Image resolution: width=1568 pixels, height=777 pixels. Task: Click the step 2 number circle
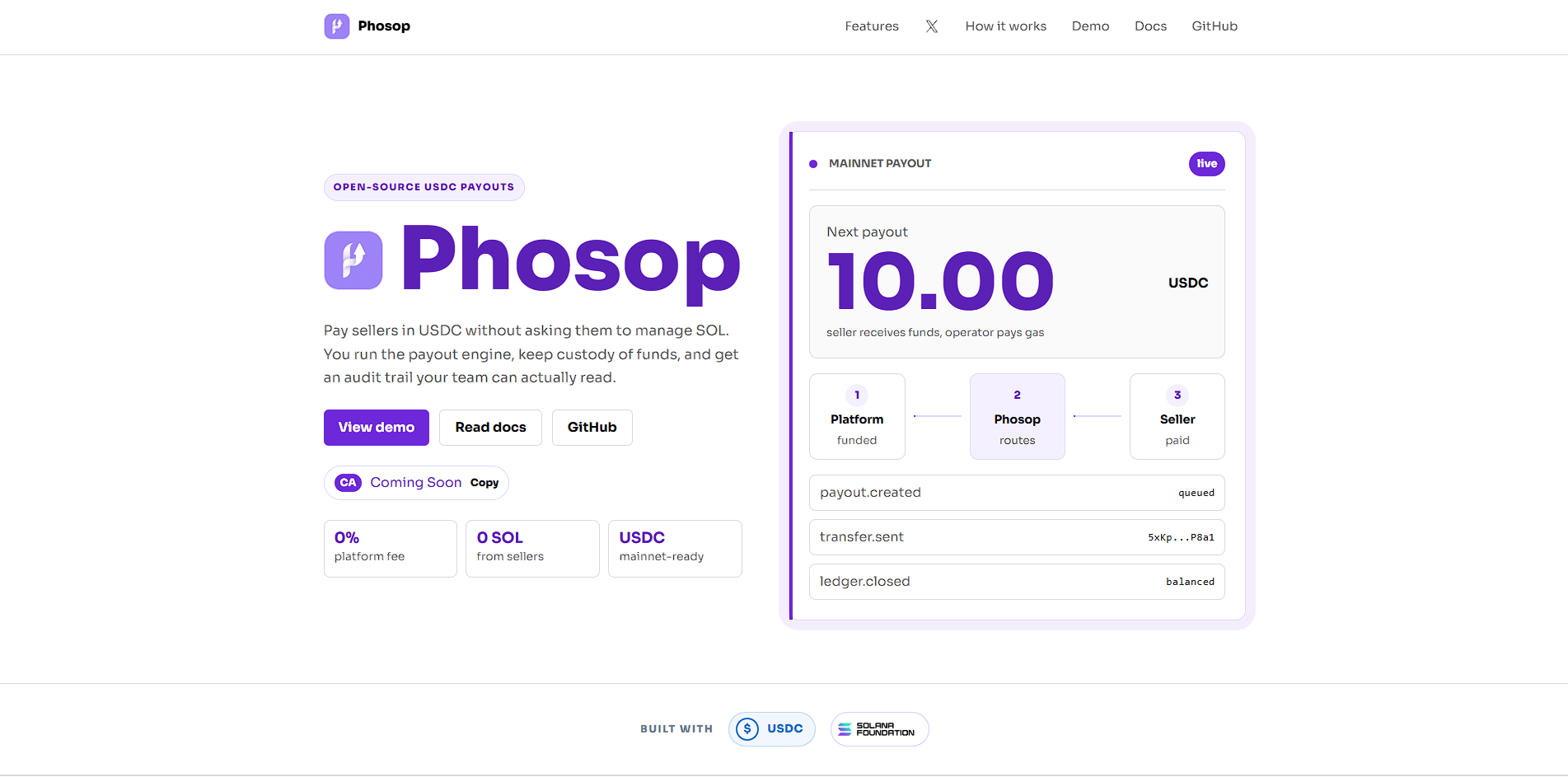pyautogui.click(x=1018, y=396)
